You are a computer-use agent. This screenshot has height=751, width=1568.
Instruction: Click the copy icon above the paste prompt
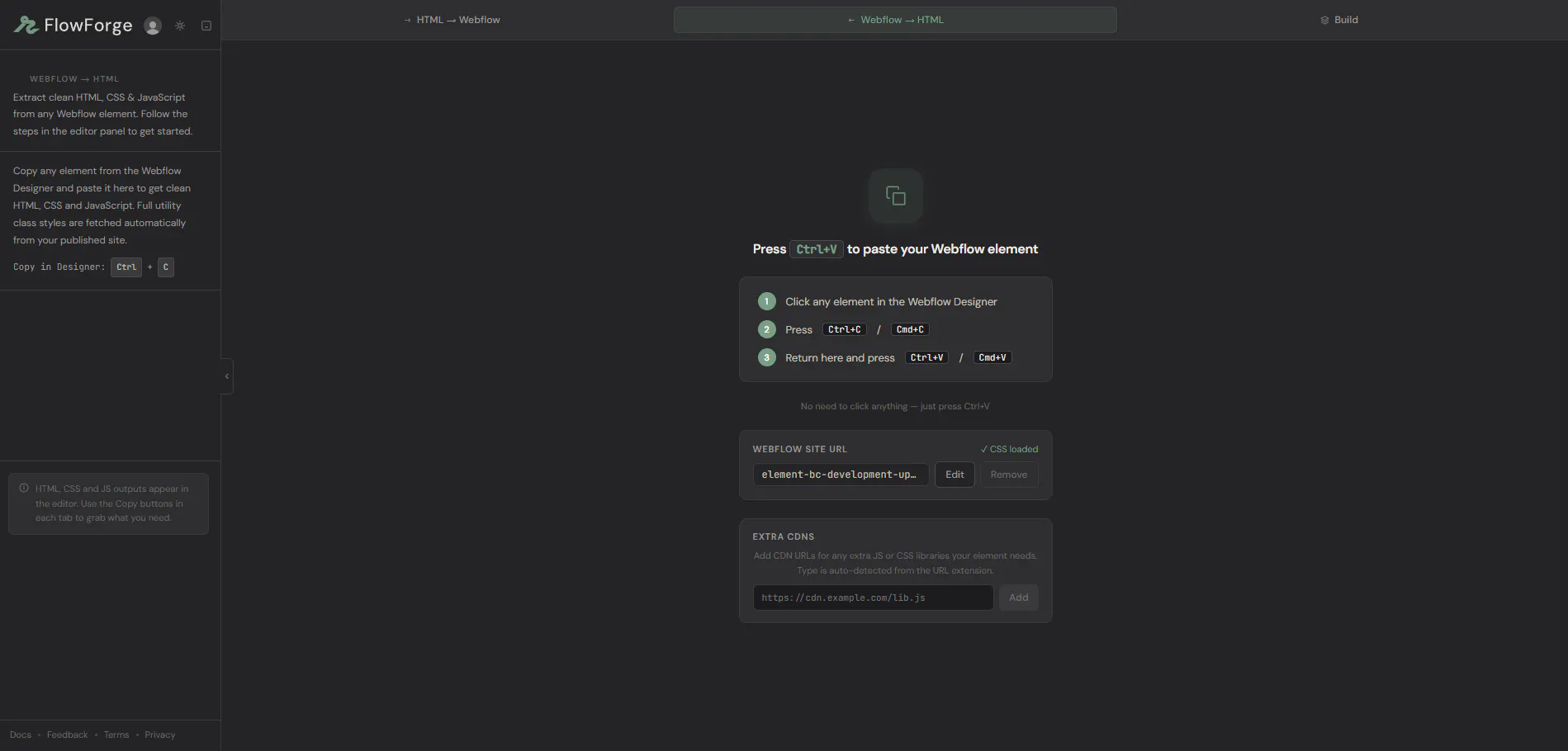coord(896,196)
